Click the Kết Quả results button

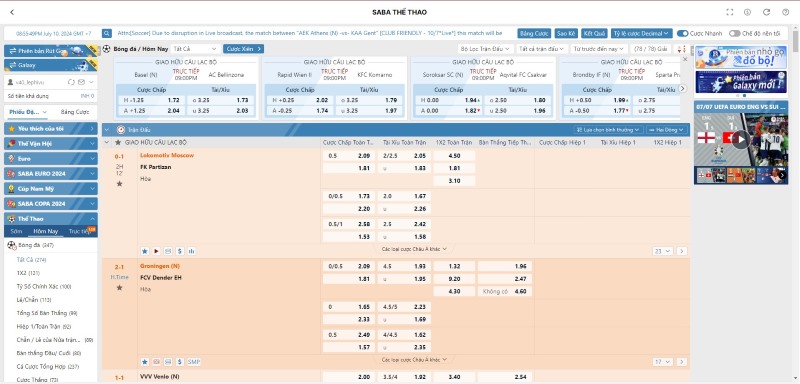[x=594, y=33]
